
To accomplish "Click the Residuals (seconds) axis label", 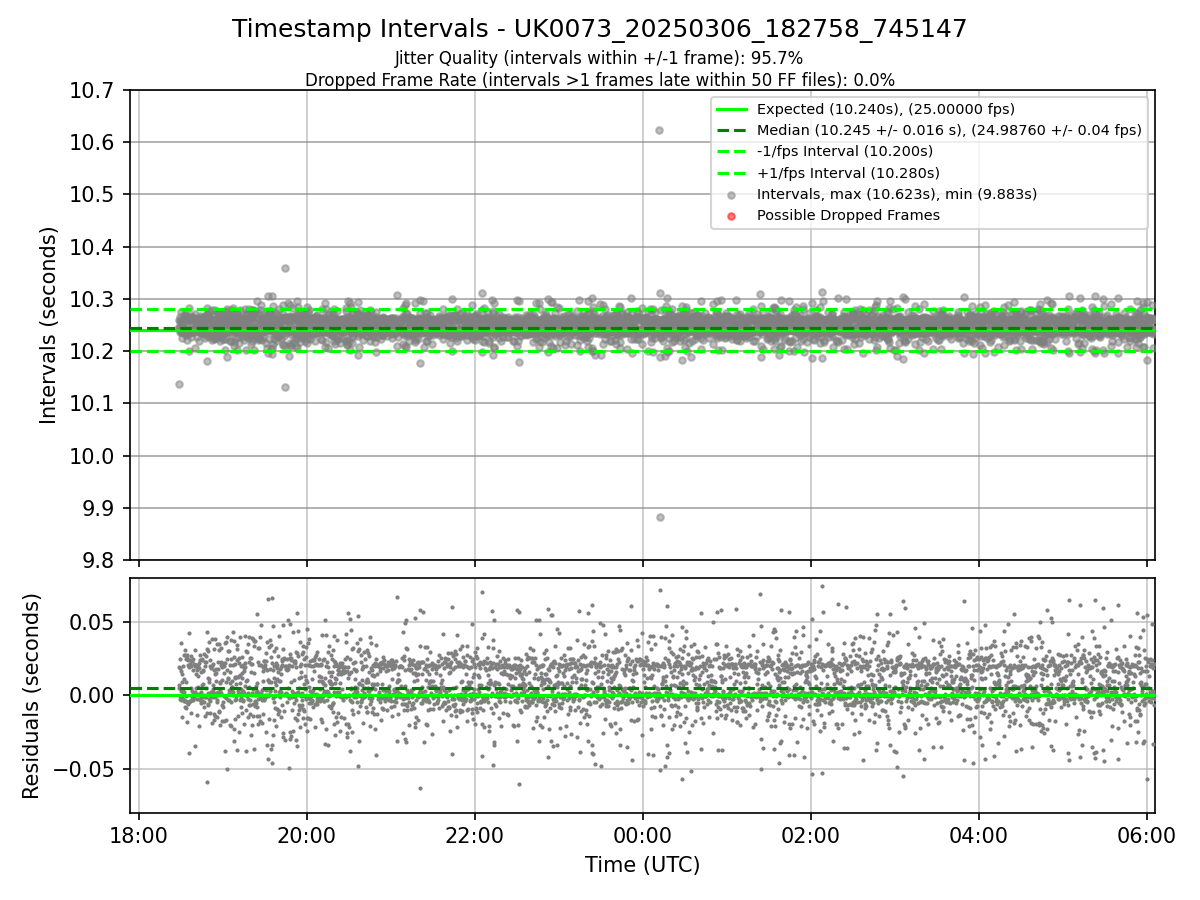I will click(x=31, y=696).
